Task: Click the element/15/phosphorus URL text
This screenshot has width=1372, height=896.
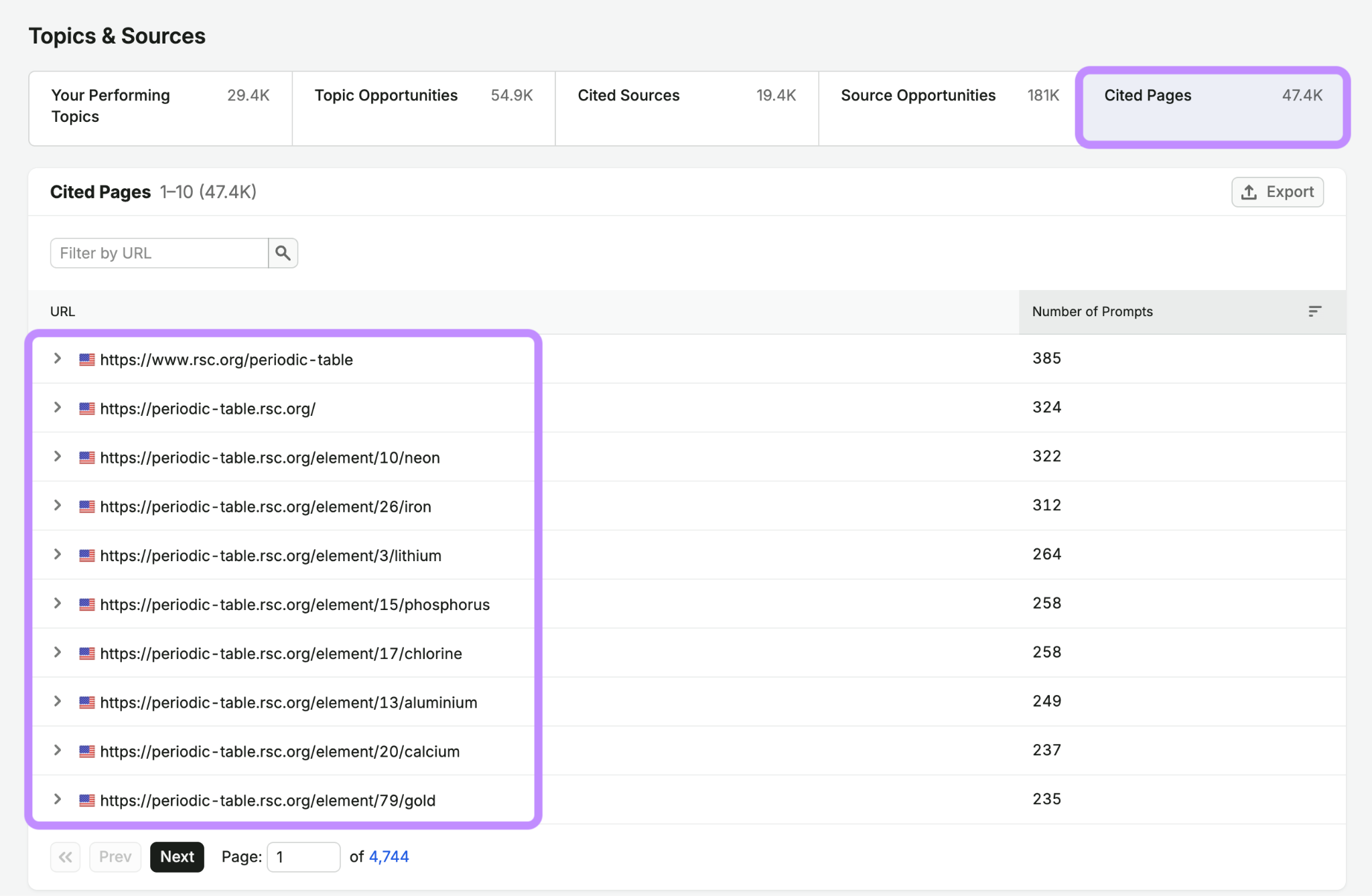Action: pyautogui.click(x=295, y=605)
